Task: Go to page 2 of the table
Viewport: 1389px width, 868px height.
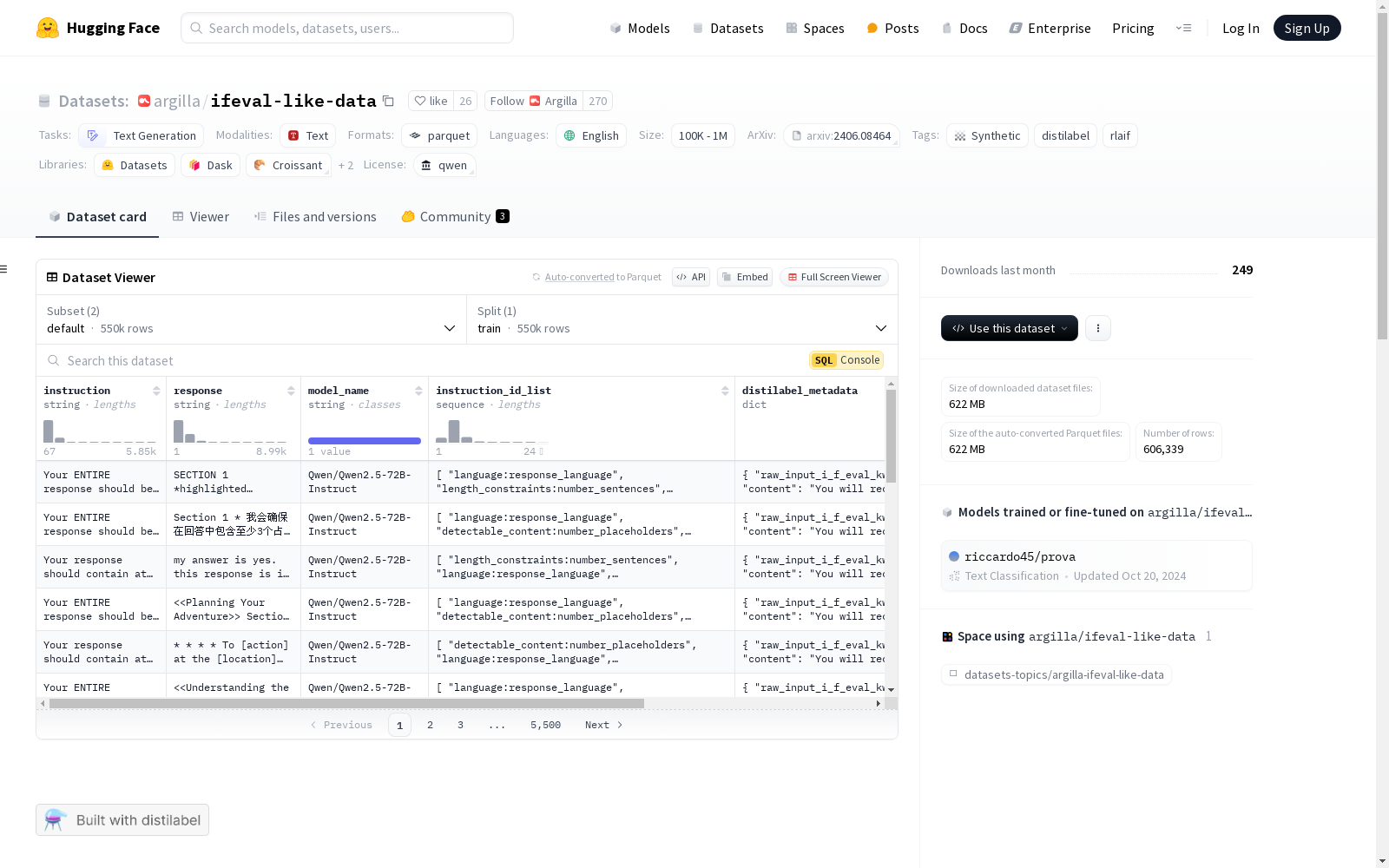Action: 430,725
